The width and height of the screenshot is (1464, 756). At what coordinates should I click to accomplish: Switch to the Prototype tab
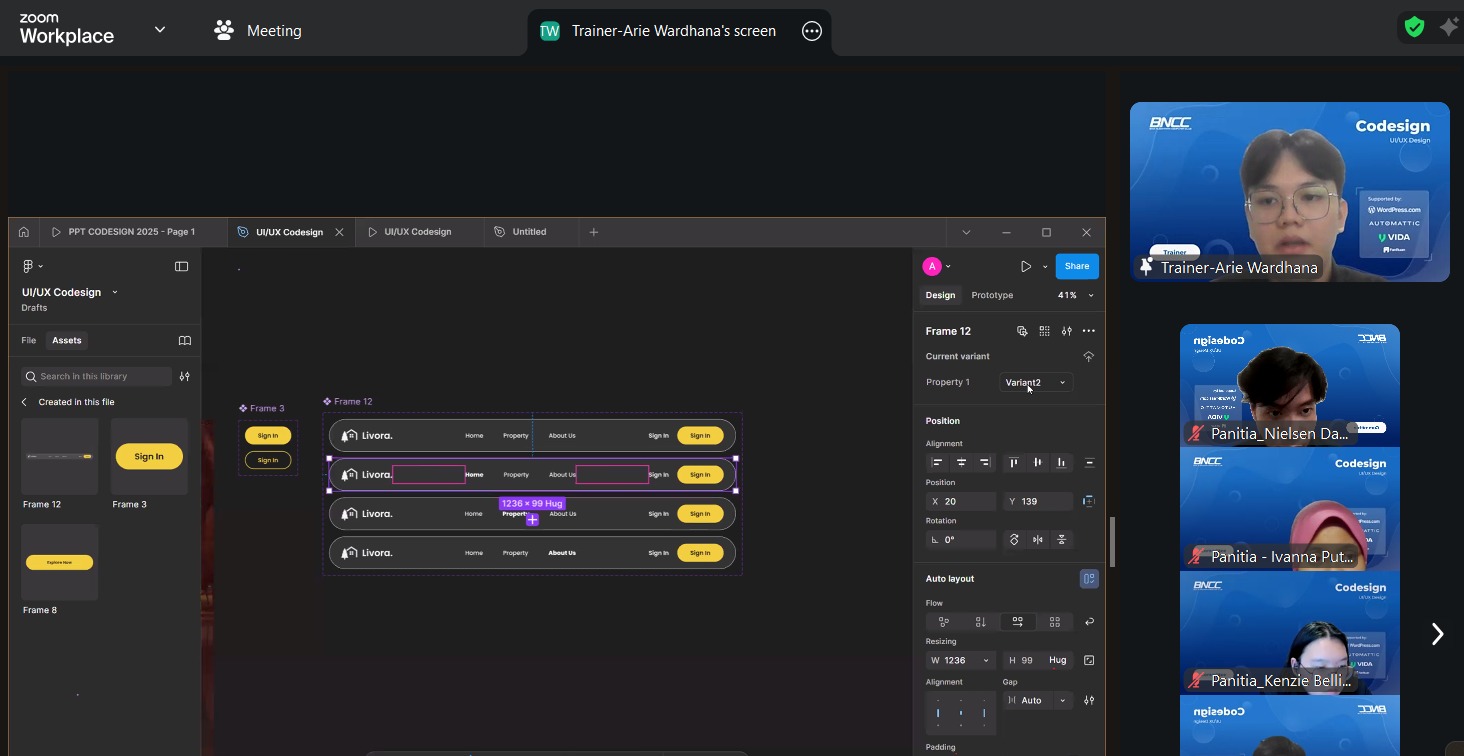[x=992, y=295]
